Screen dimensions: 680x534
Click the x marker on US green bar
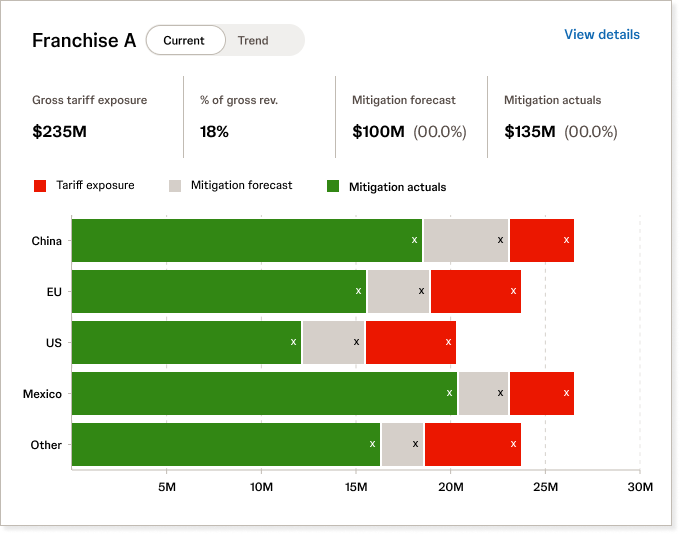click(293, 342)
